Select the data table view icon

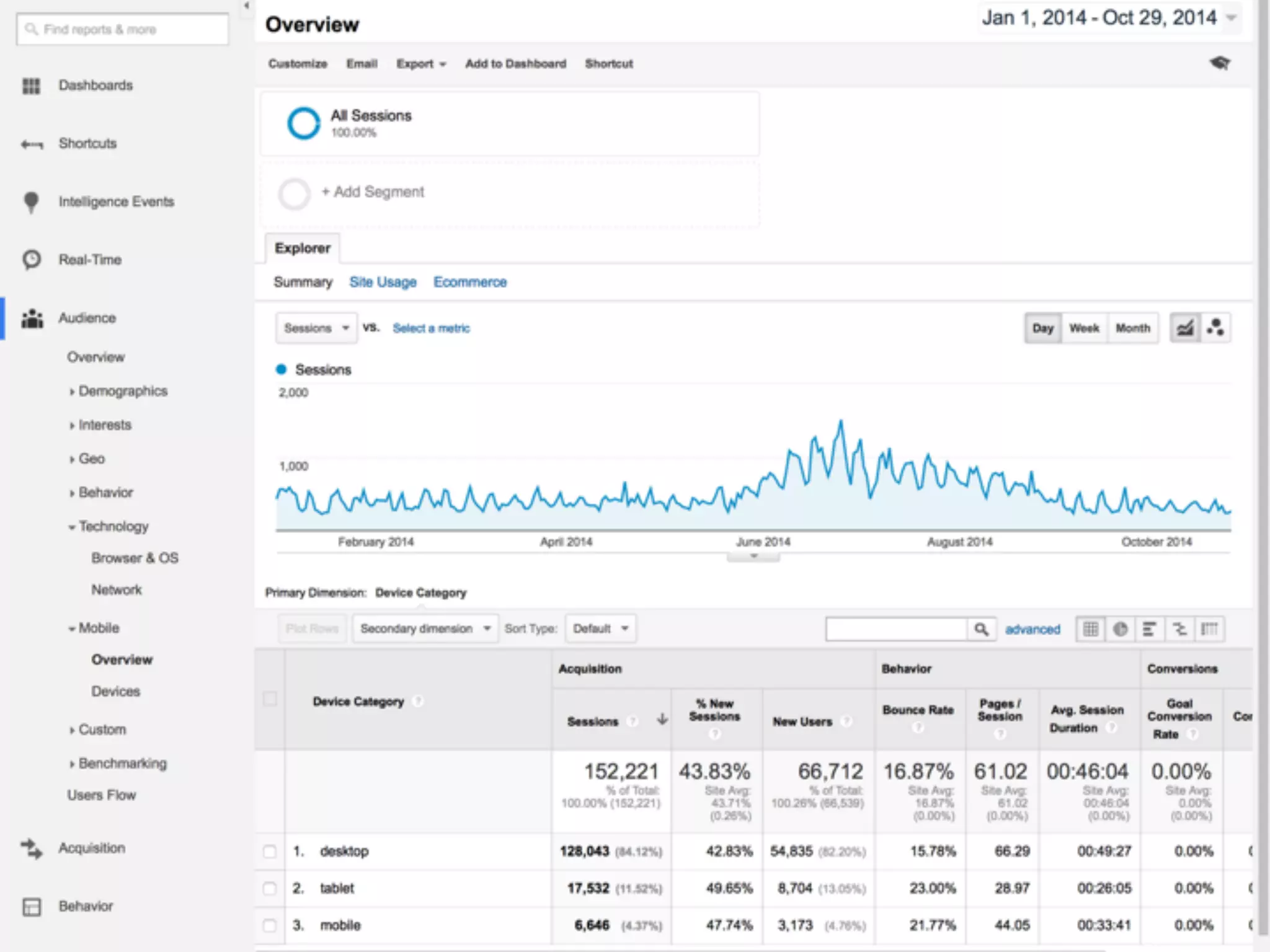point(1090,630)
